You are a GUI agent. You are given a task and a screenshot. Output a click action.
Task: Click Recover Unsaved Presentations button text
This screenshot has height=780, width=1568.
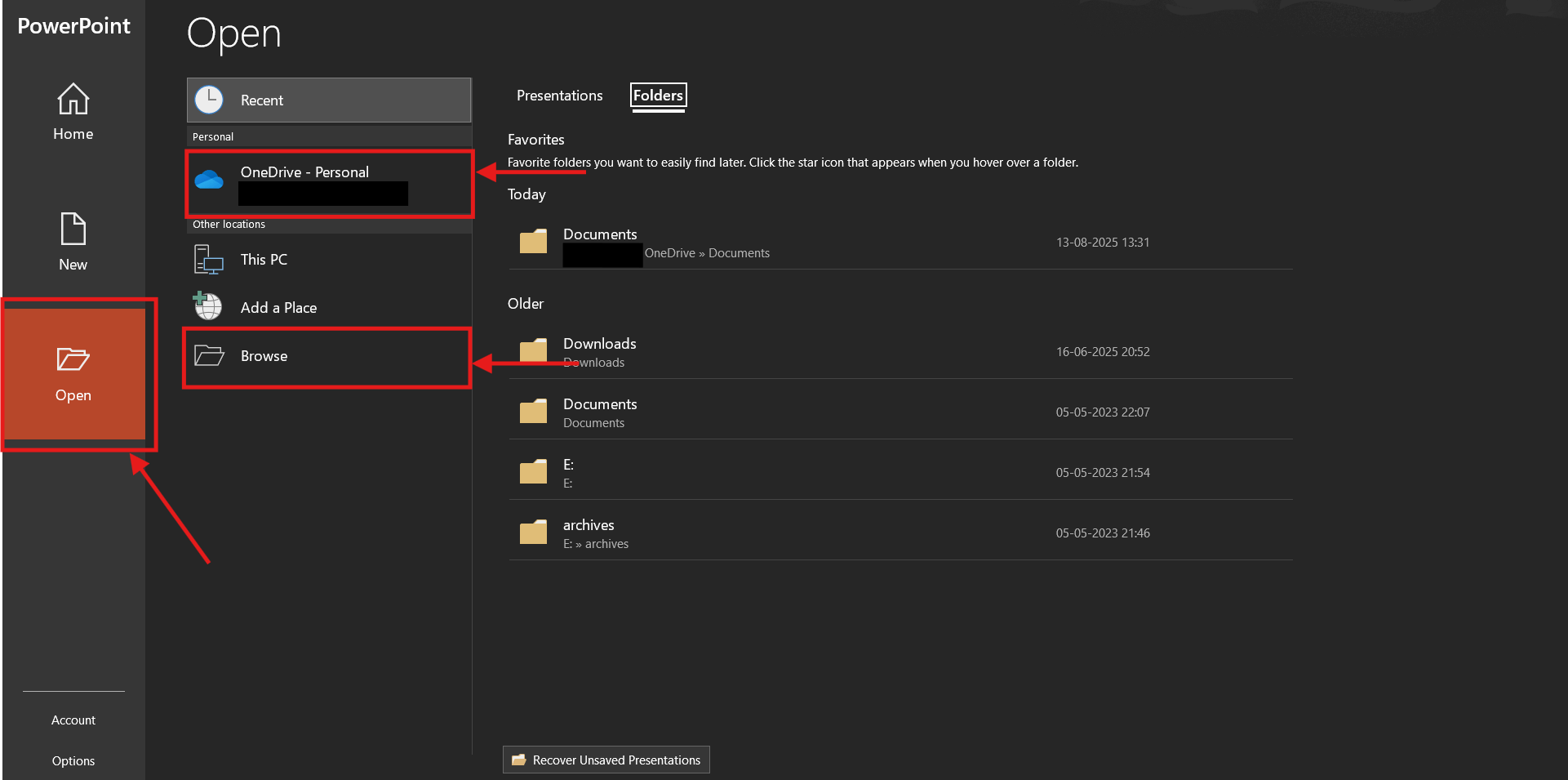[x=616, y=760]
